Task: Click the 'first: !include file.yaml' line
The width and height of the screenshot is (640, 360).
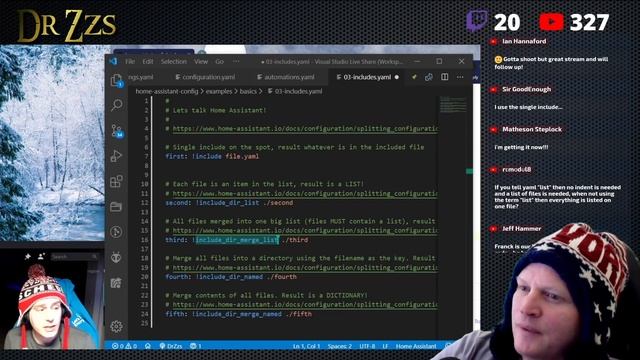Action: point(212,156)
